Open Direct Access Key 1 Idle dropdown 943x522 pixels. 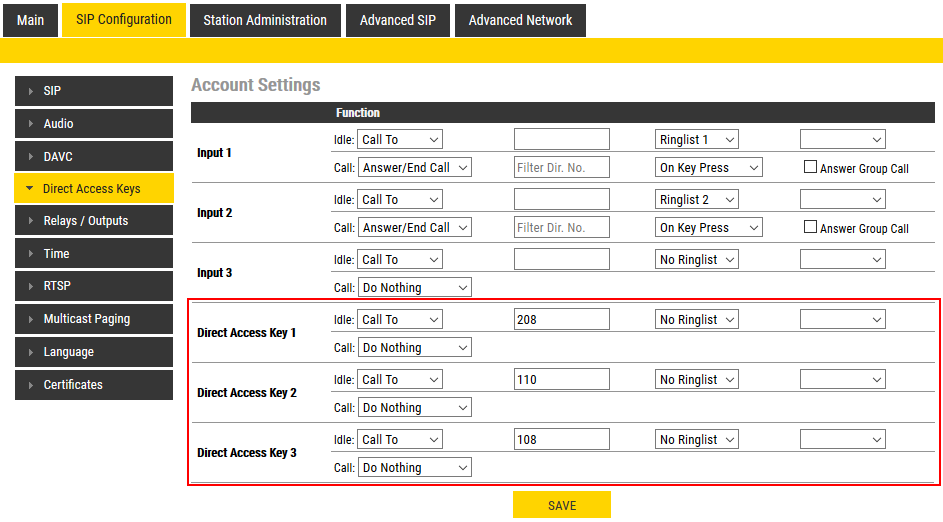[400, 320]
